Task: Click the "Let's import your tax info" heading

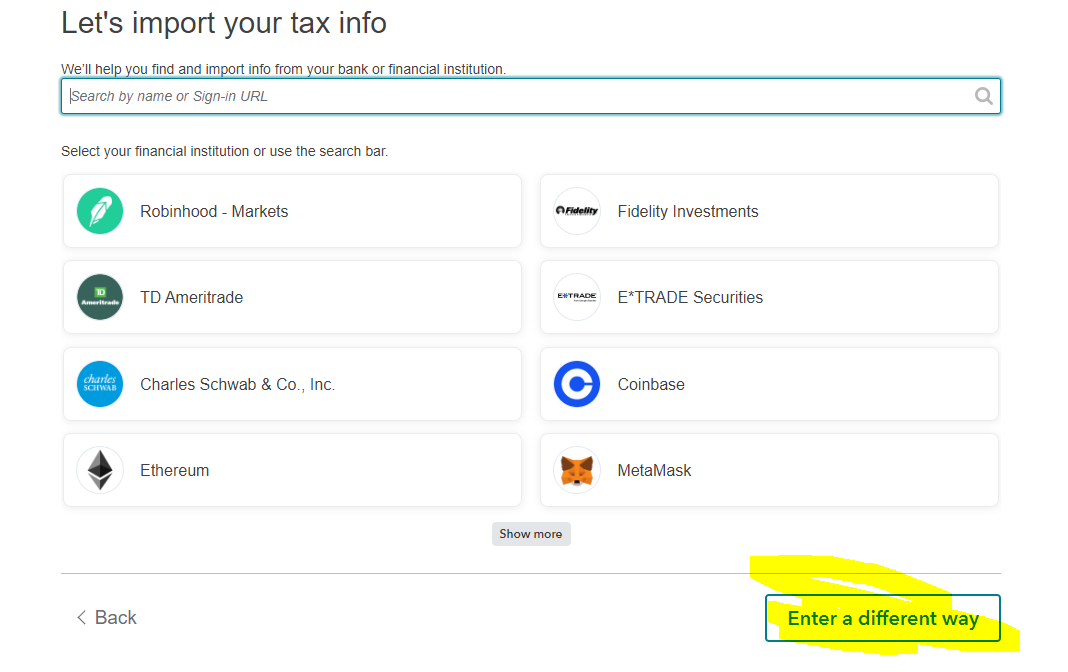Action: [x=224, y=23]
